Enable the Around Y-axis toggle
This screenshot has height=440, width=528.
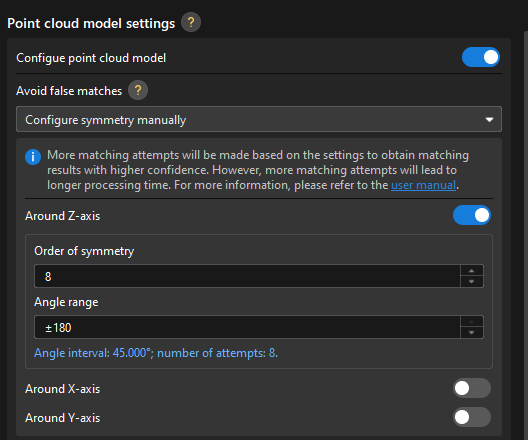[x=472, y=417]
